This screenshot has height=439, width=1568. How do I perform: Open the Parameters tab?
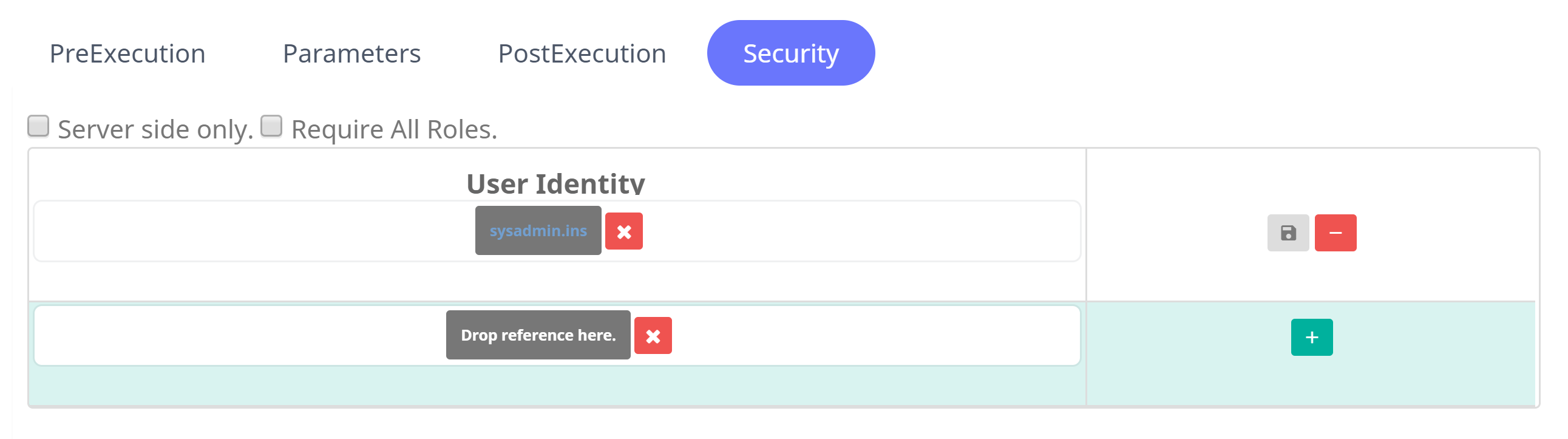pyautogui.click(x=351, y=53)
